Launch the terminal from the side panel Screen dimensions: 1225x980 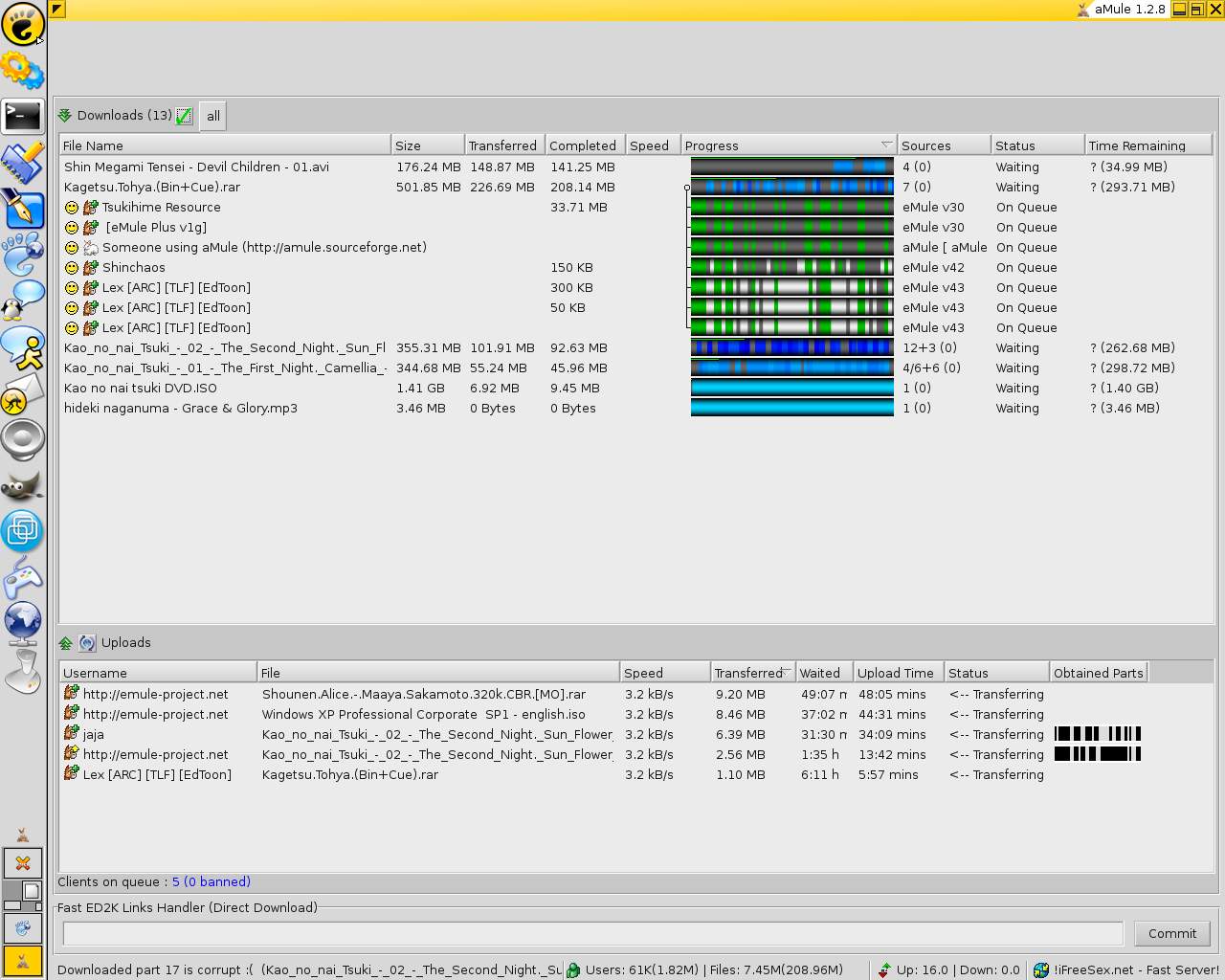(22, 116)
